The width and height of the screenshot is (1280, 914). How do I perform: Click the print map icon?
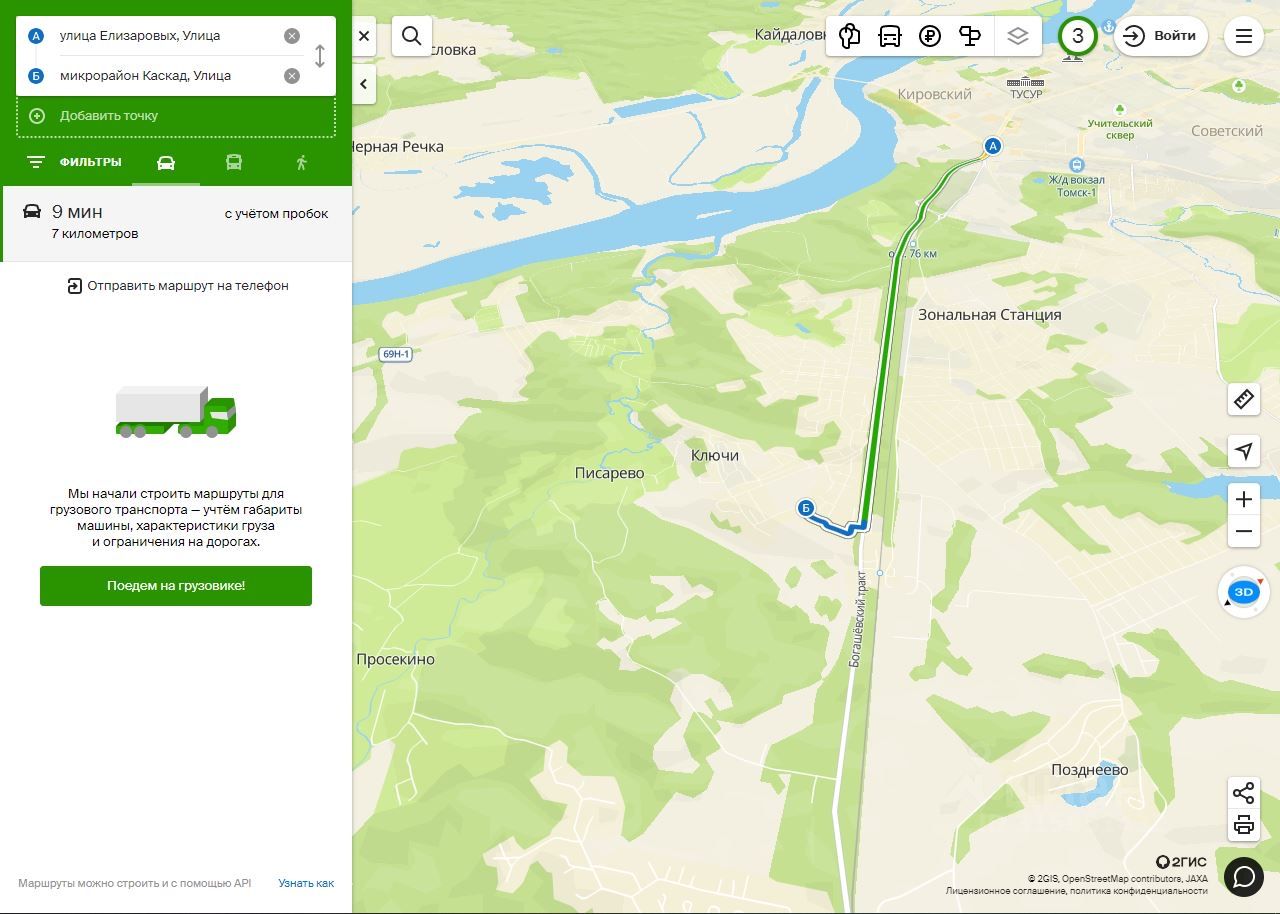click(x=1244, y=825)
